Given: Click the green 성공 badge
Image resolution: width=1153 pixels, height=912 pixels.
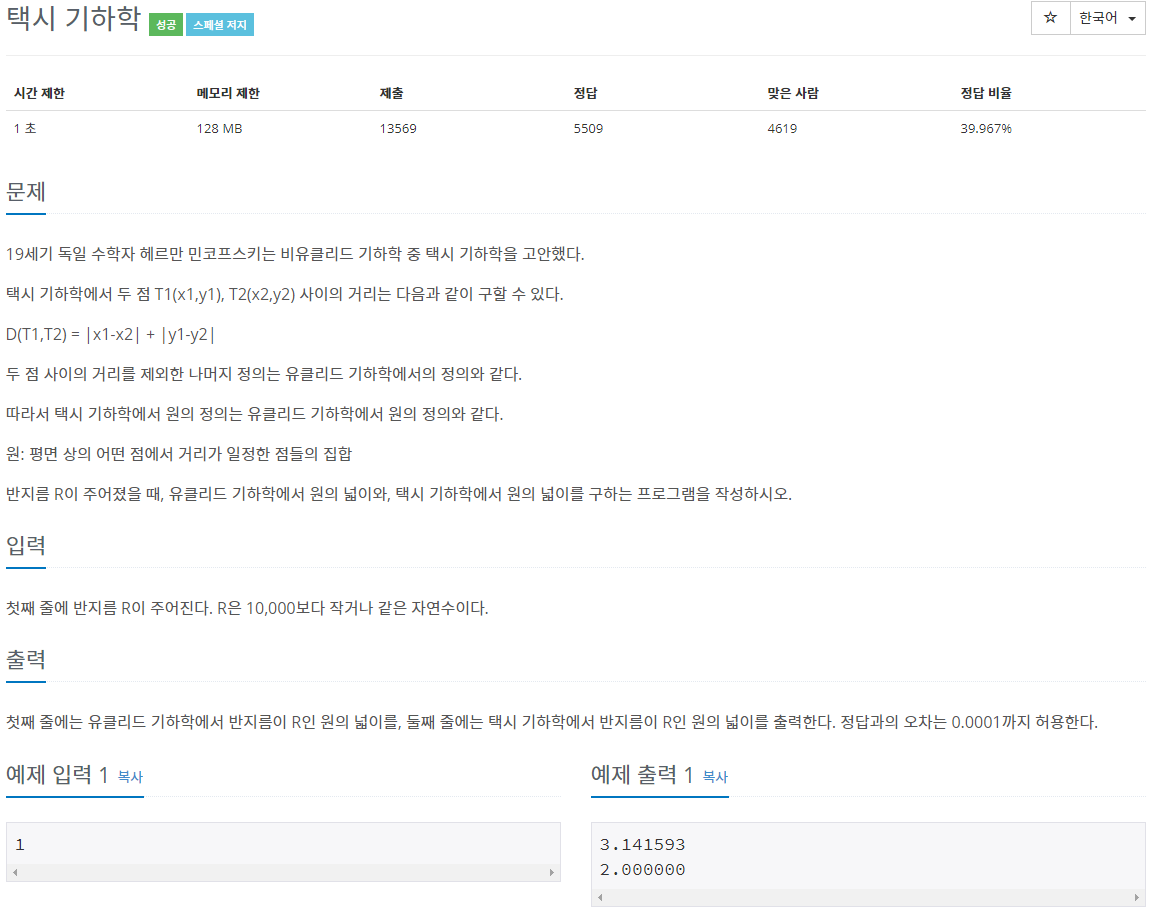Looking at the screenshot, I should tap(165, 25).
